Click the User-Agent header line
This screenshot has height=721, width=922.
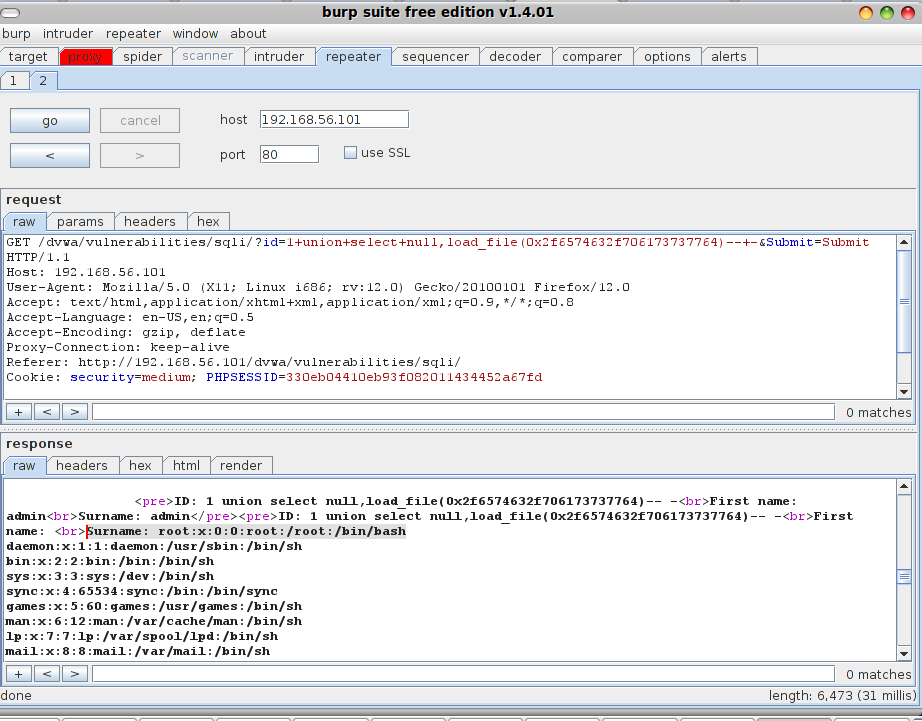point(318,287)
